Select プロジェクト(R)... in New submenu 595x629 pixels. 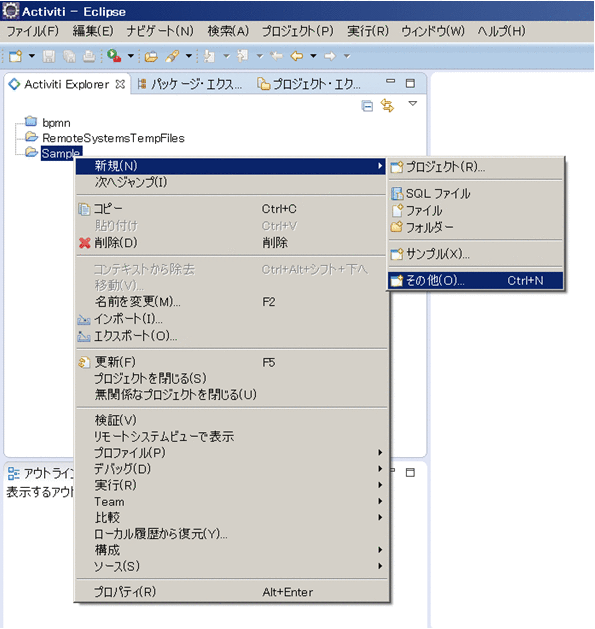[x=475, y=167]
